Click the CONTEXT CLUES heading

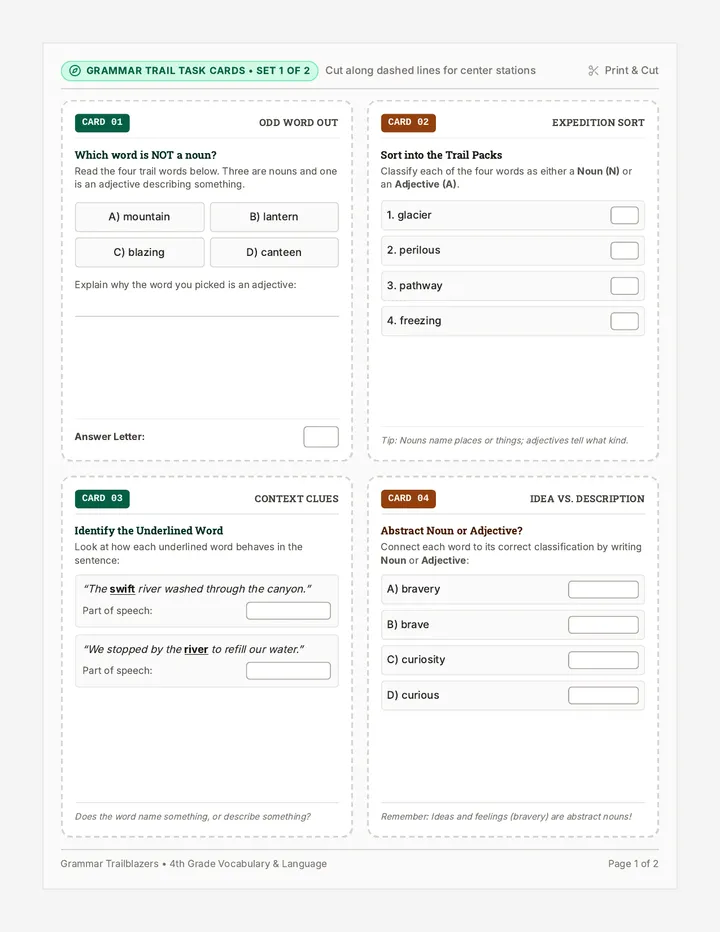click(297, 499)
